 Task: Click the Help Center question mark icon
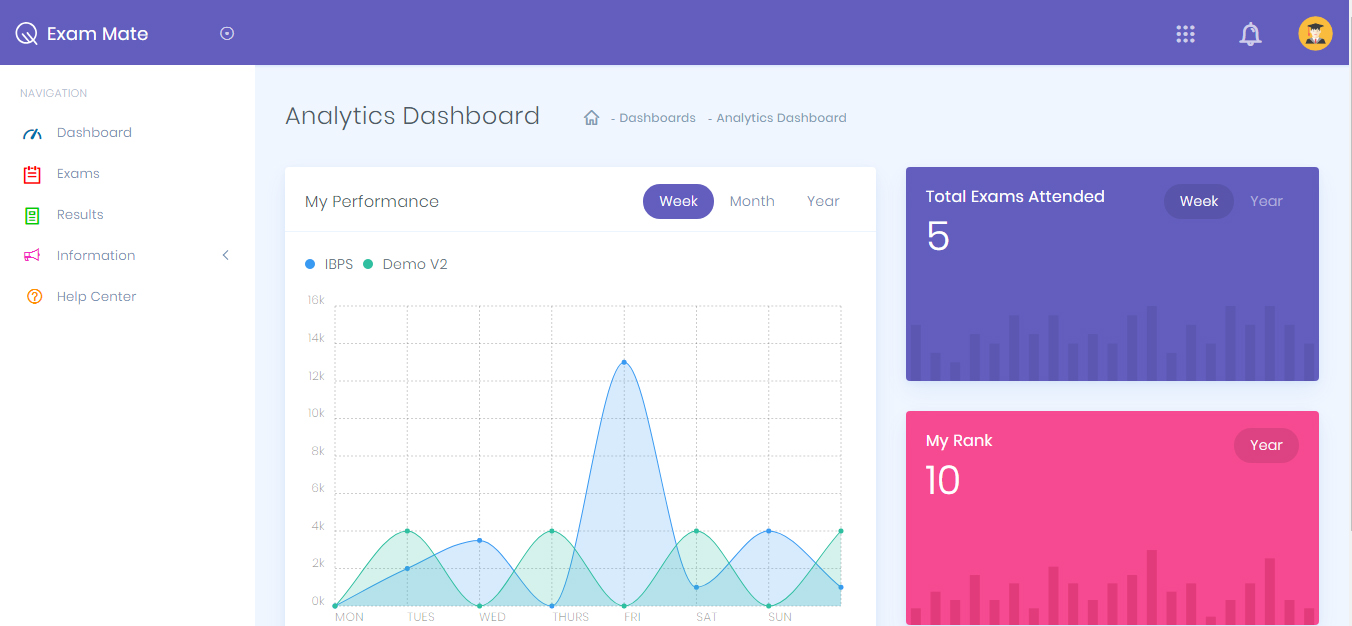(x=34, y=297)
